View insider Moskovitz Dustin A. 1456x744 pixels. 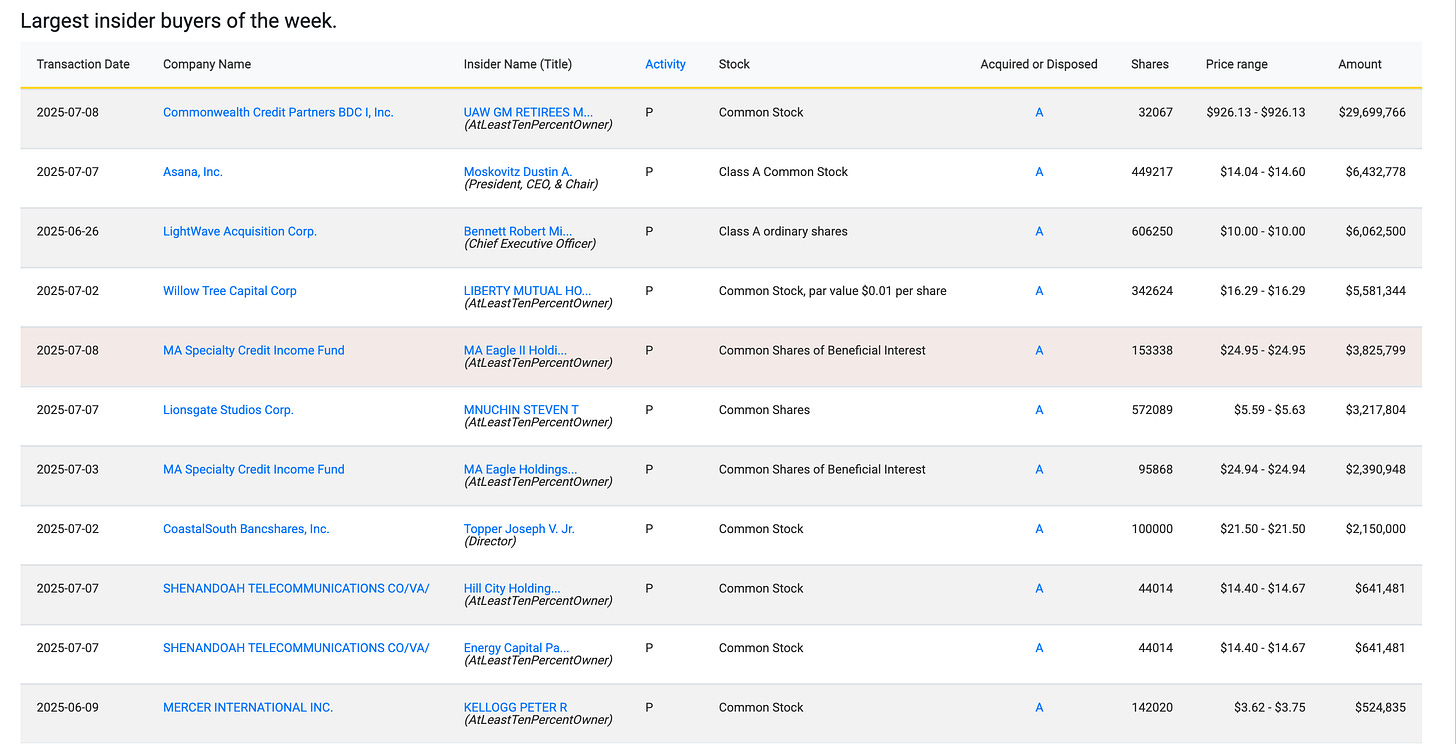click(518, 172)
